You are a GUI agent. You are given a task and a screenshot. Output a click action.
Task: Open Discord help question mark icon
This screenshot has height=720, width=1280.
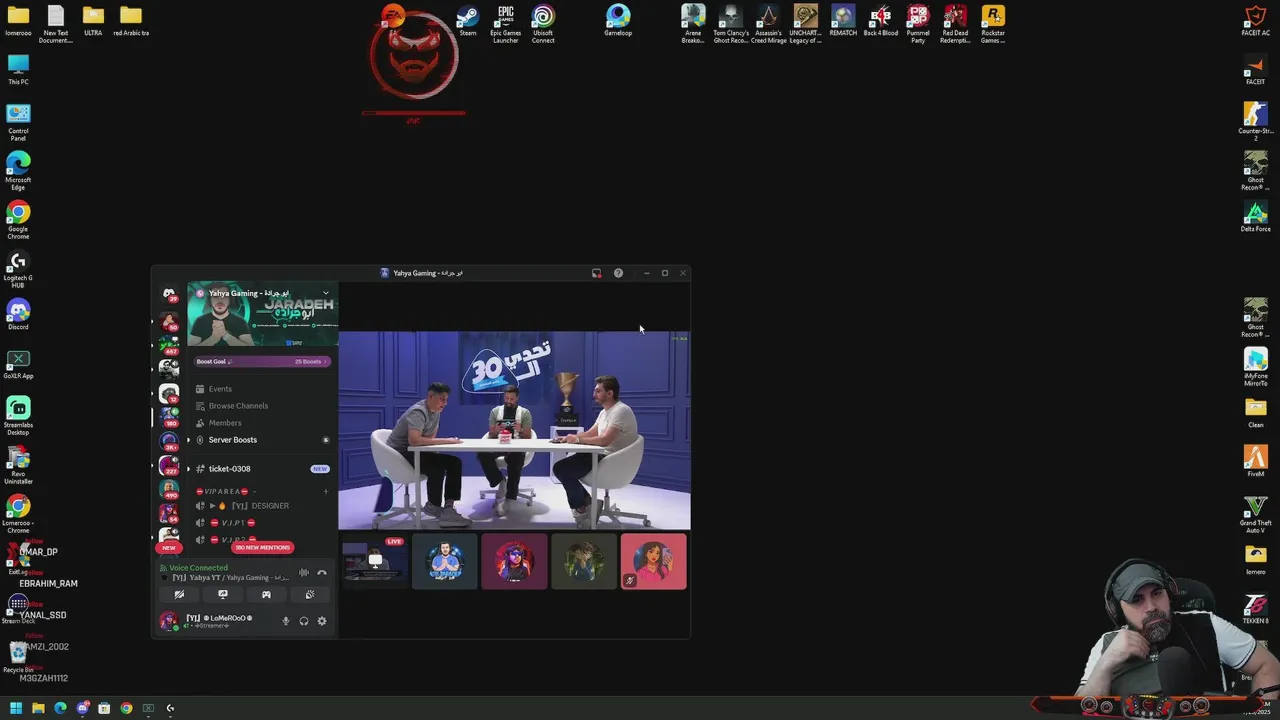[x=618, y=273]
